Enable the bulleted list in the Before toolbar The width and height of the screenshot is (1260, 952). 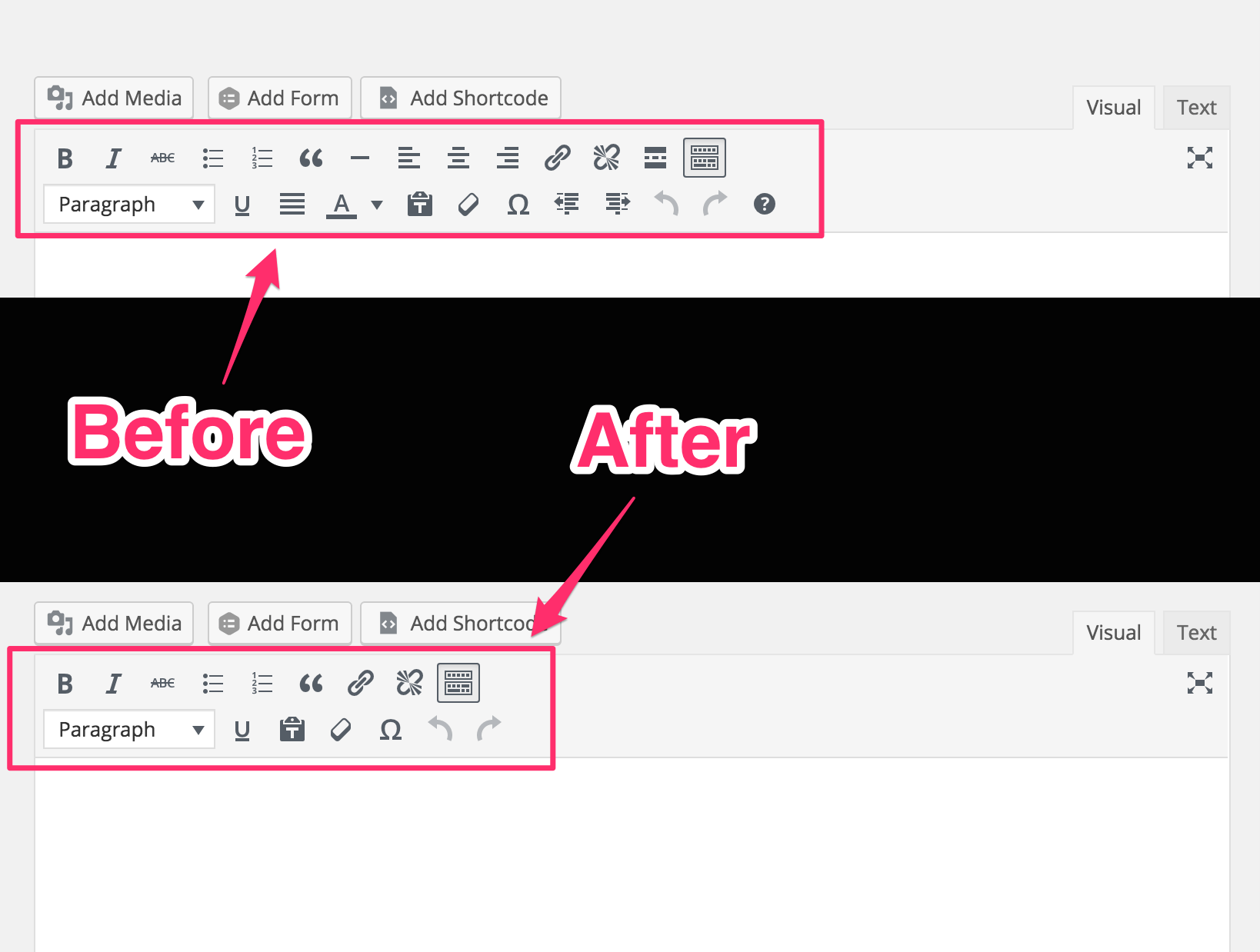(213, 158)
